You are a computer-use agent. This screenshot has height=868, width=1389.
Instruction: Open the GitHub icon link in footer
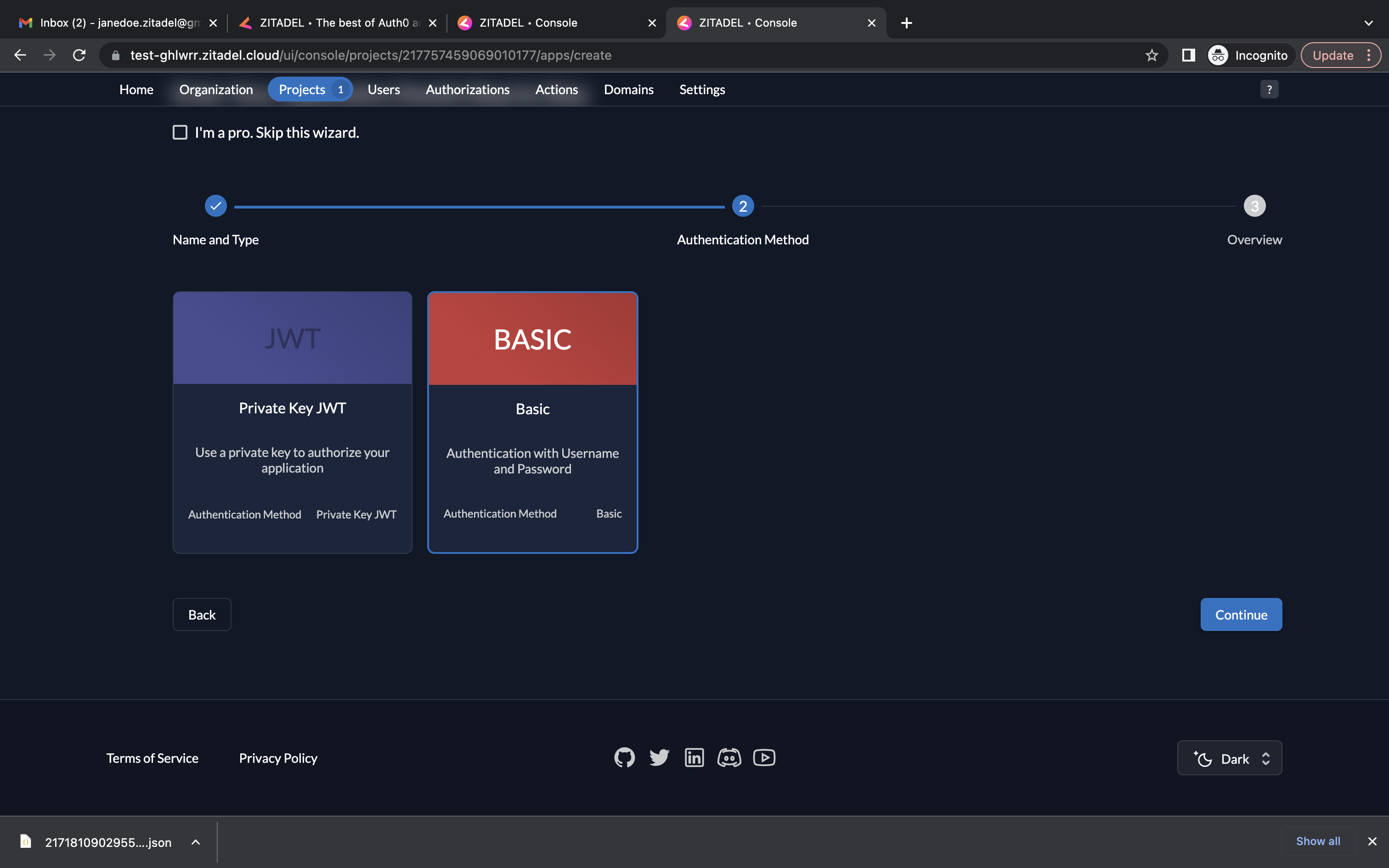[x=625, y=758]
